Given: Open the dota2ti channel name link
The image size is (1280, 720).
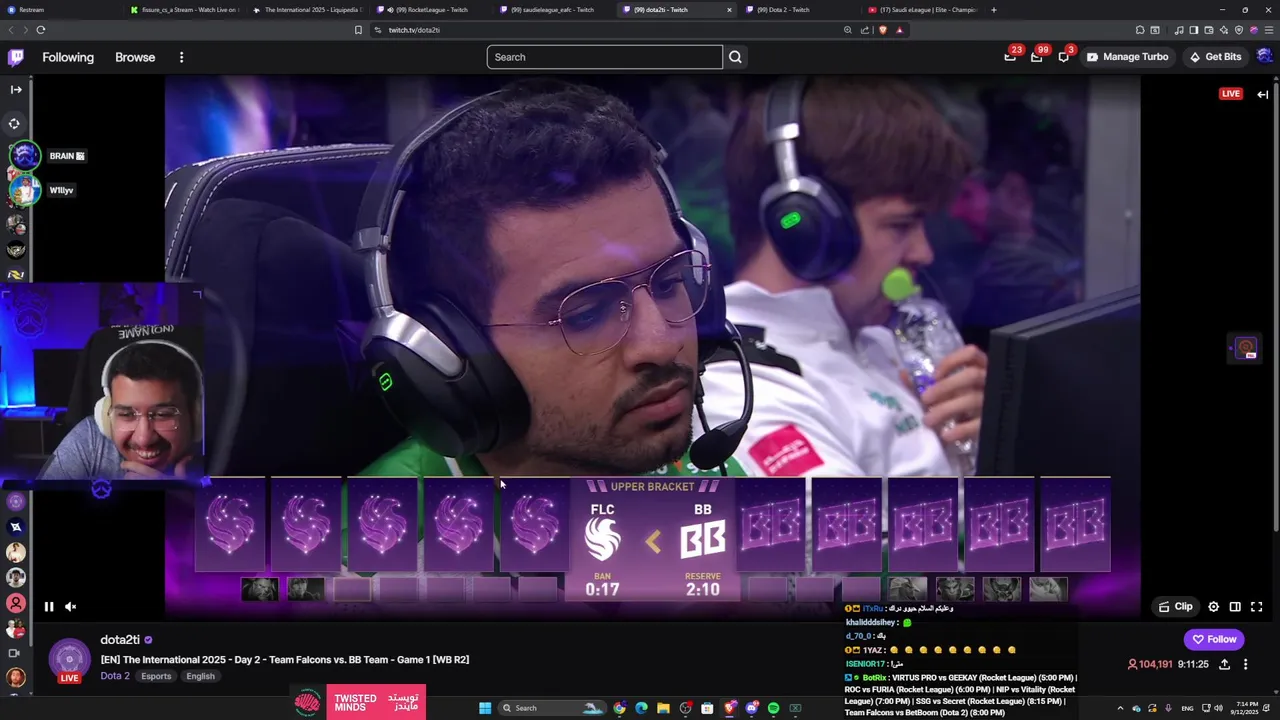Looking at the screenshot, I should point(120,640).
